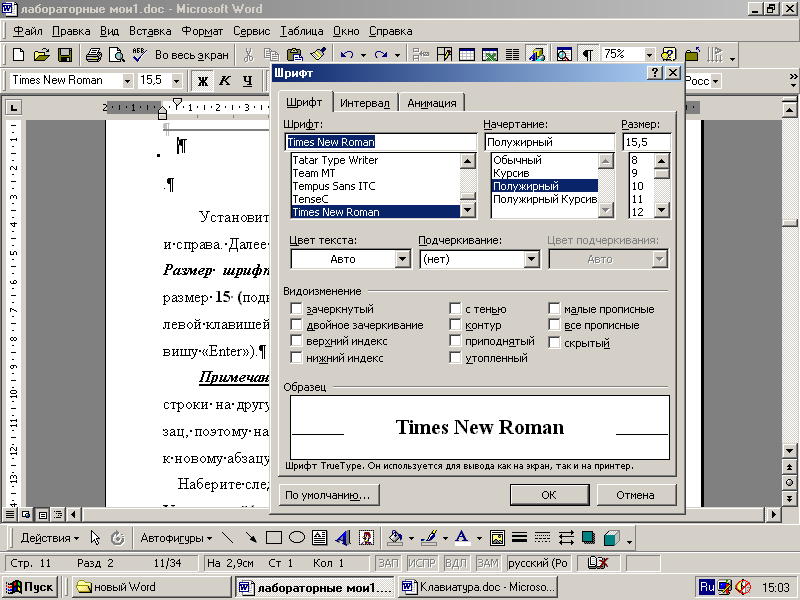800x600 pixels.
Task: Check the контур option
Action: 455,325
